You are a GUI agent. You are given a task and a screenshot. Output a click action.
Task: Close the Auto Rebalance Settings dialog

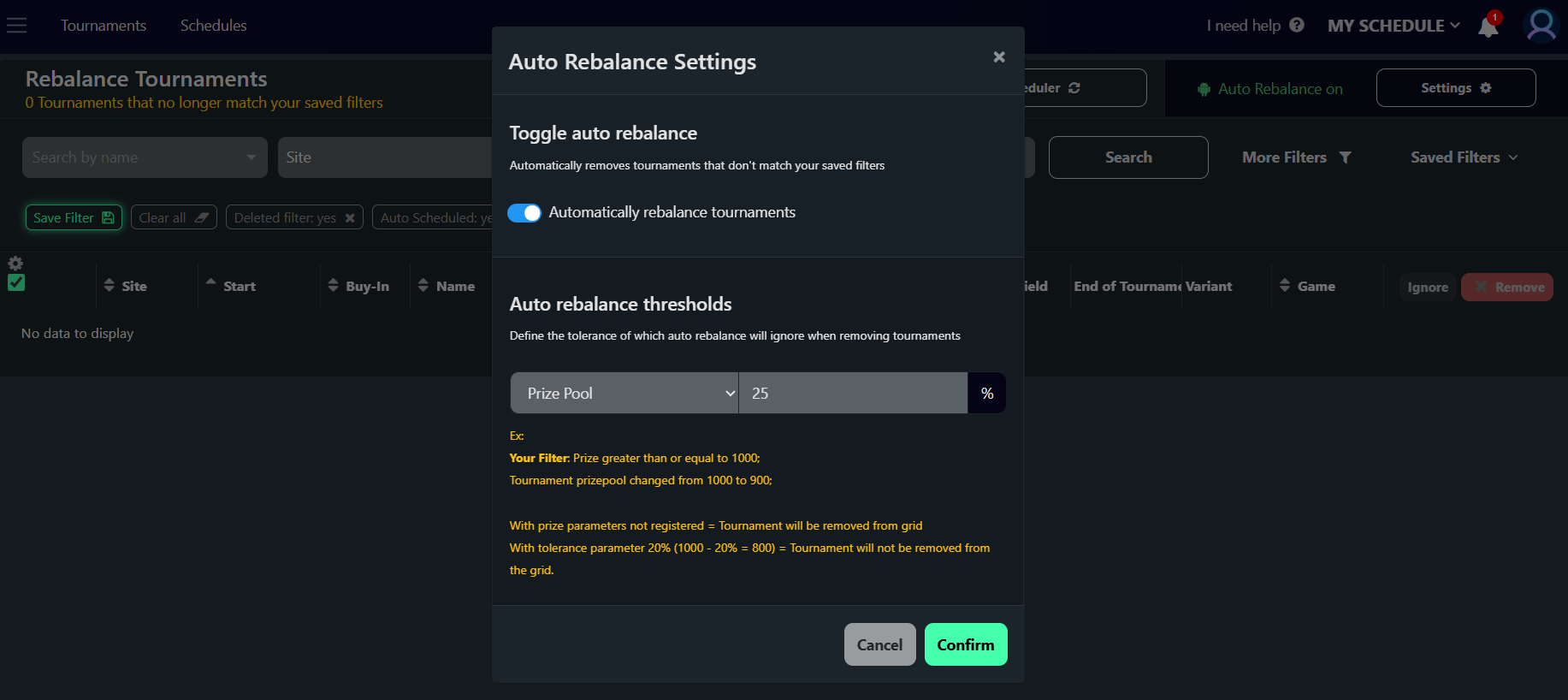click(998, 57)
